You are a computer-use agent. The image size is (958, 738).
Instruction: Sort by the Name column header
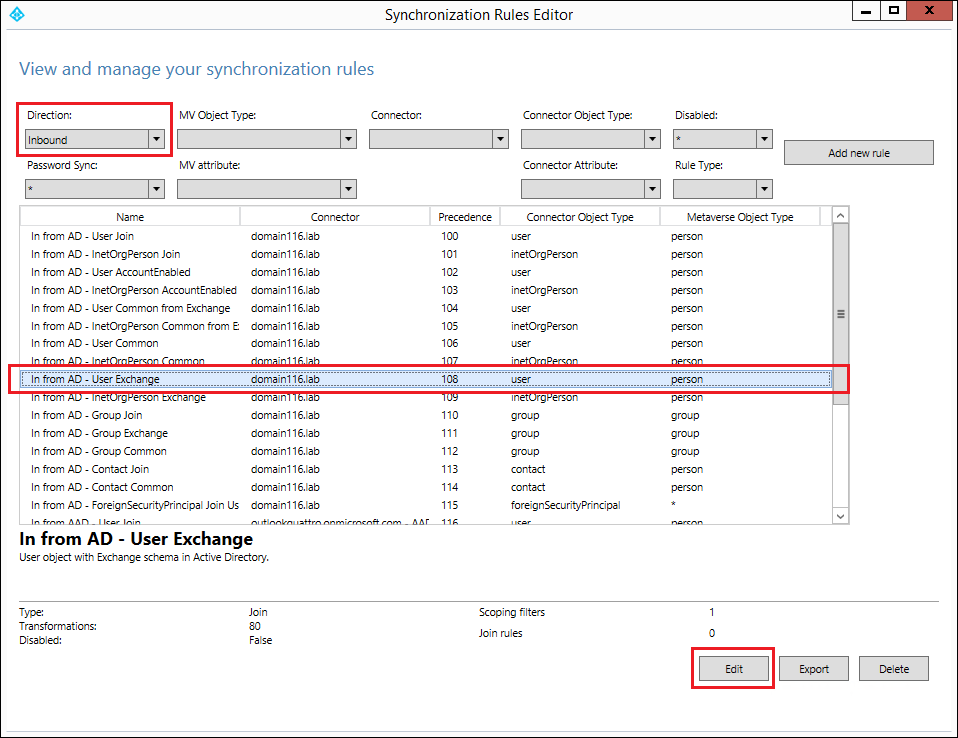(x=130, y=217)
